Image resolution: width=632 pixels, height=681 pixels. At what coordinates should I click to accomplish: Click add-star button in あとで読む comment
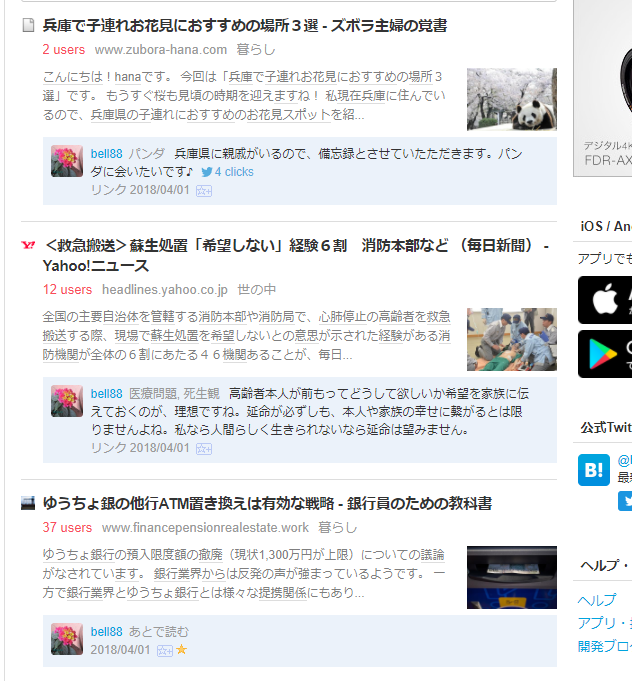[165, 651]
